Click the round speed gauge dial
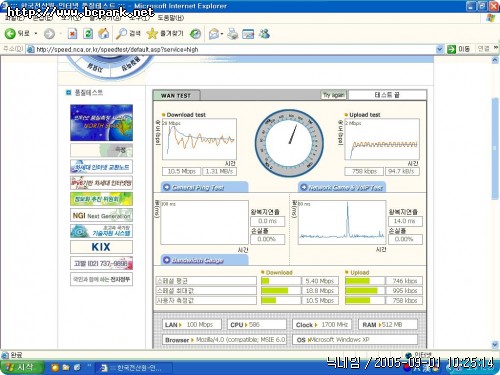Viewport: 500px width, 375px height. click(289, 143)
